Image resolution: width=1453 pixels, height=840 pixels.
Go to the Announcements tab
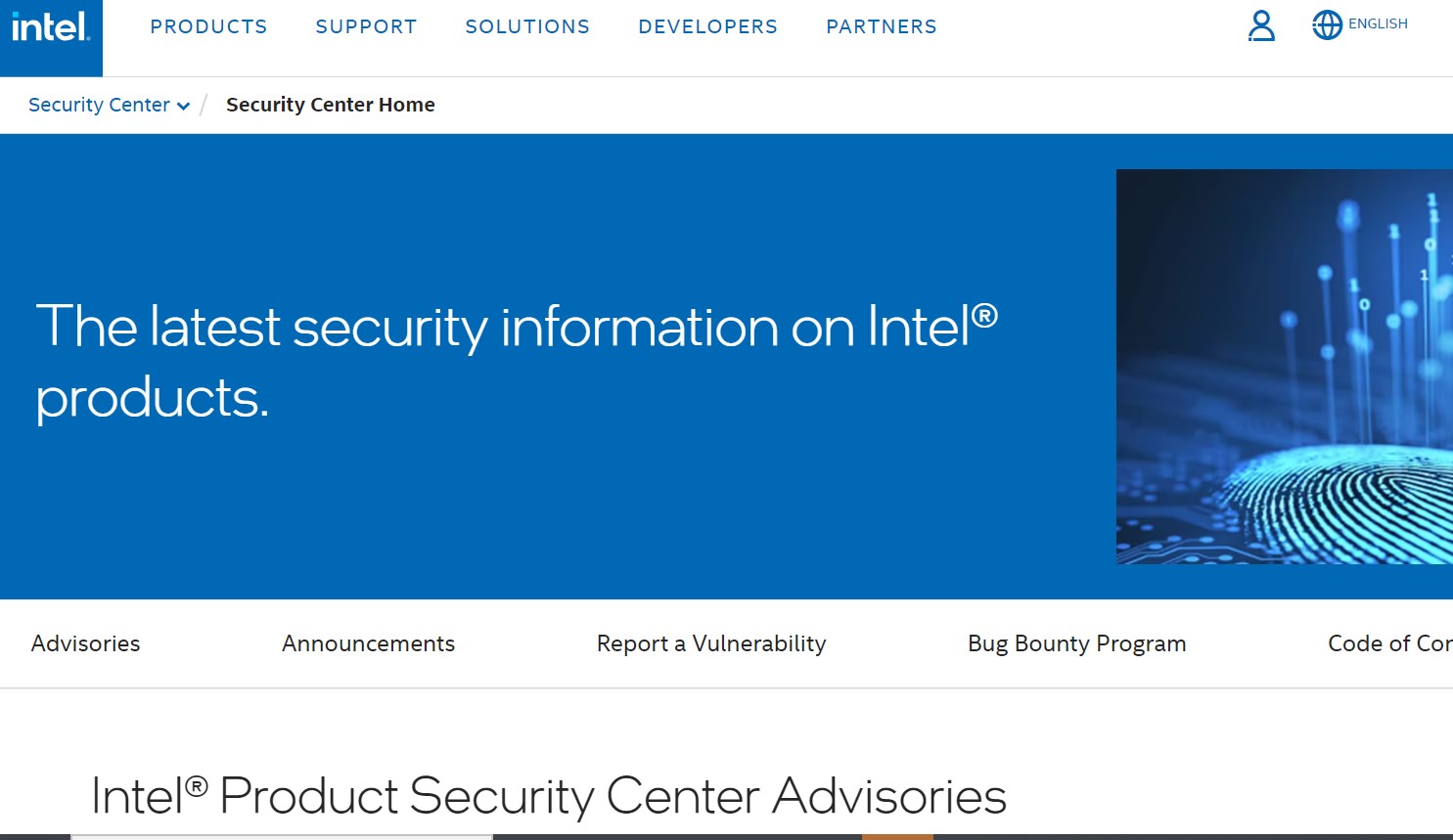(x=368, y=643)
